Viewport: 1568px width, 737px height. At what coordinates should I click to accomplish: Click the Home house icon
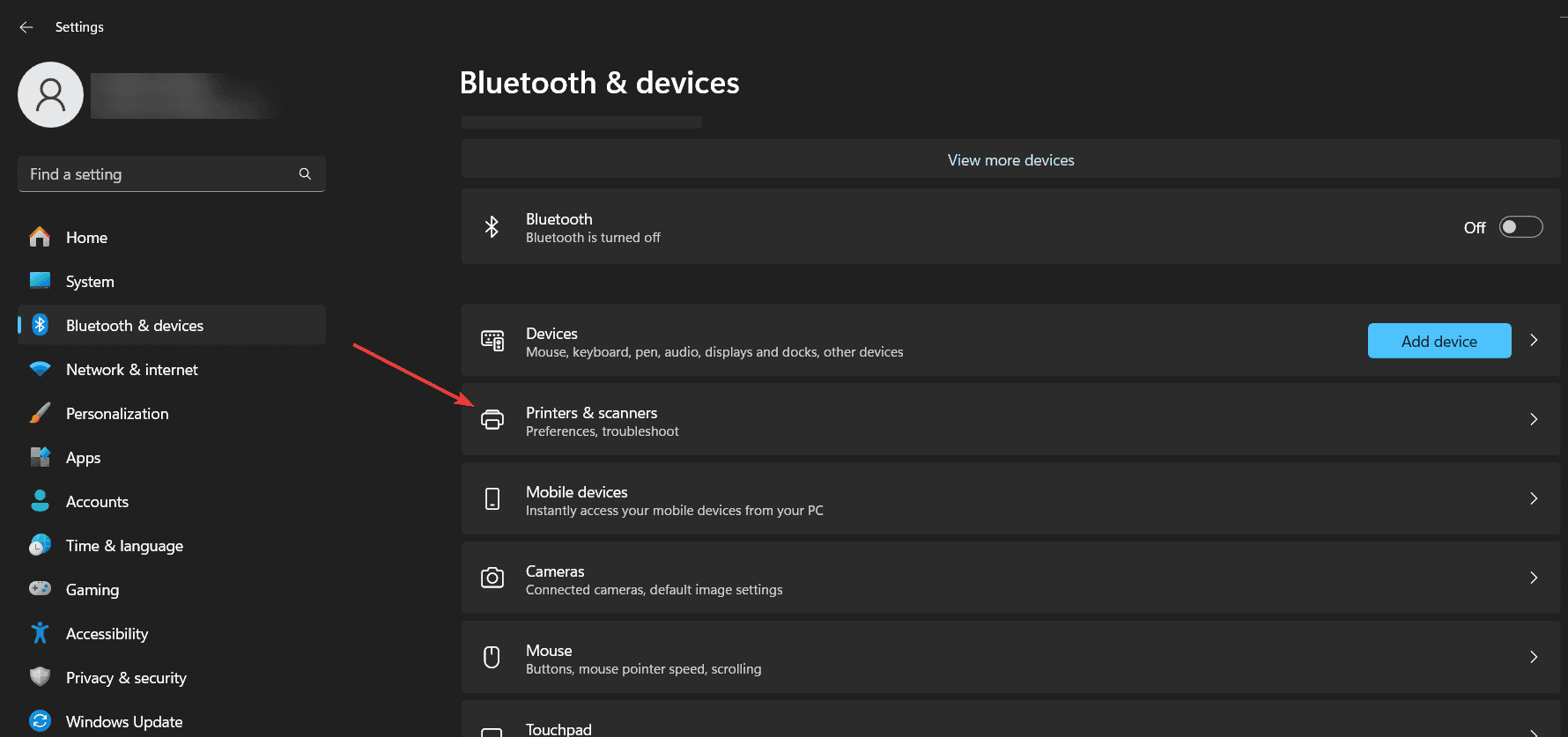(x=40, y=237)
